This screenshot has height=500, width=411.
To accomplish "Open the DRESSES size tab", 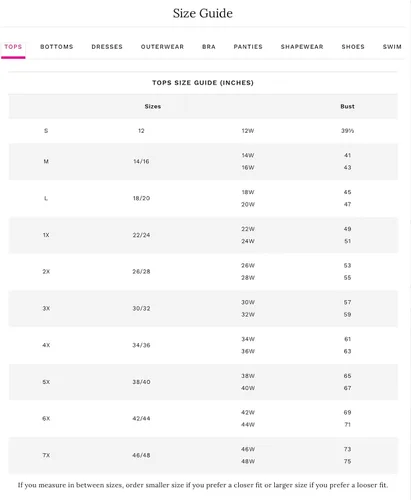I will click(x=107, y=47).
